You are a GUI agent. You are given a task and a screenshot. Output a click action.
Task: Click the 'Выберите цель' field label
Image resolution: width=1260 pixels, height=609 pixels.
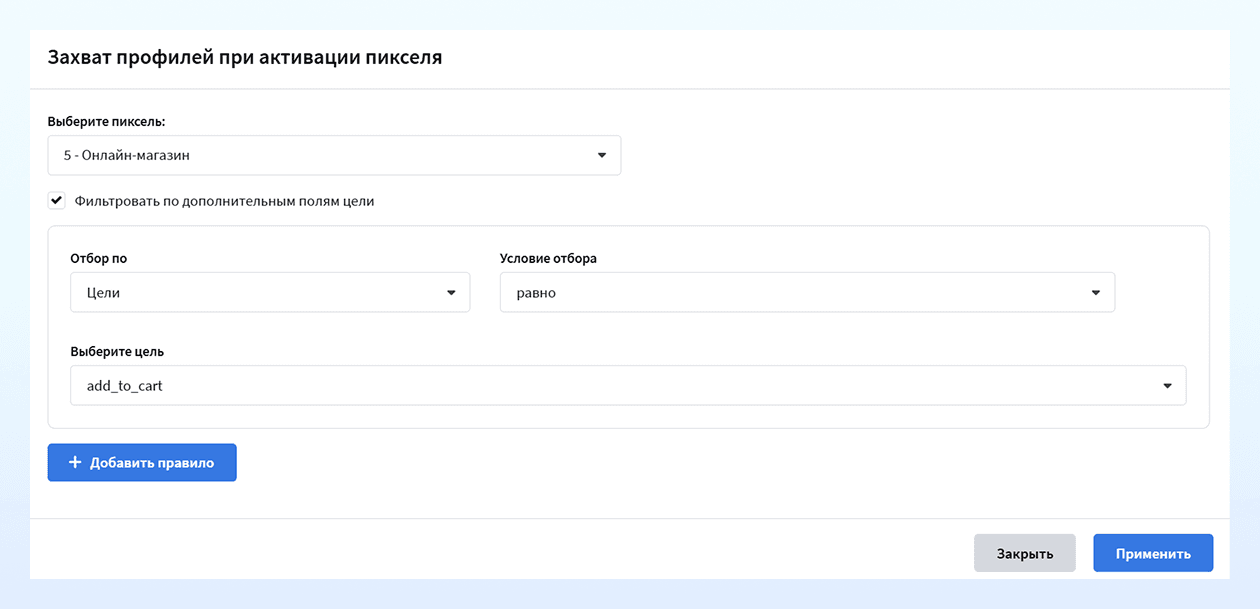tap(117, 352)
